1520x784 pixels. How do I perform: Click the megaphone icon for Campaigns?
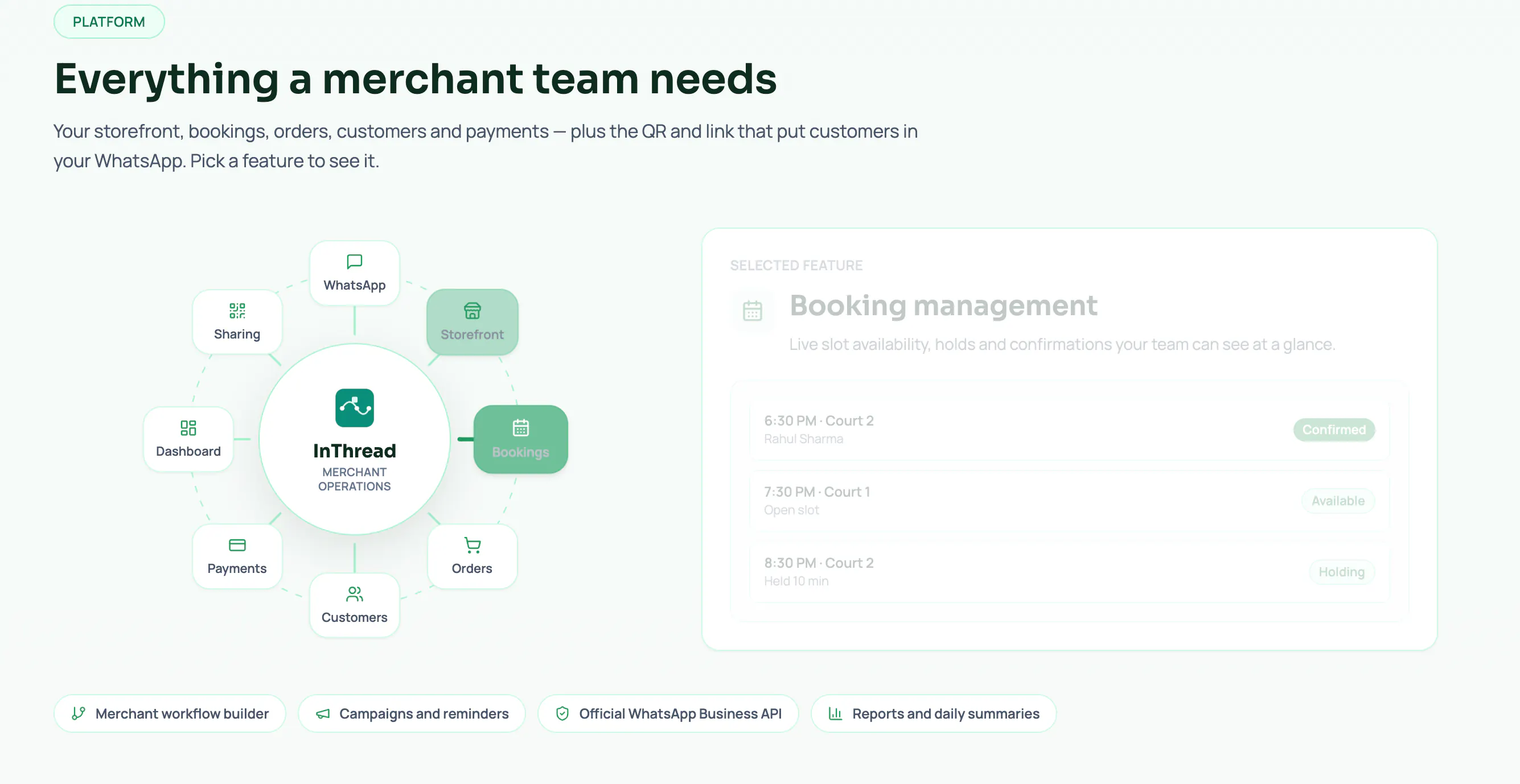[x=323, y=714]
